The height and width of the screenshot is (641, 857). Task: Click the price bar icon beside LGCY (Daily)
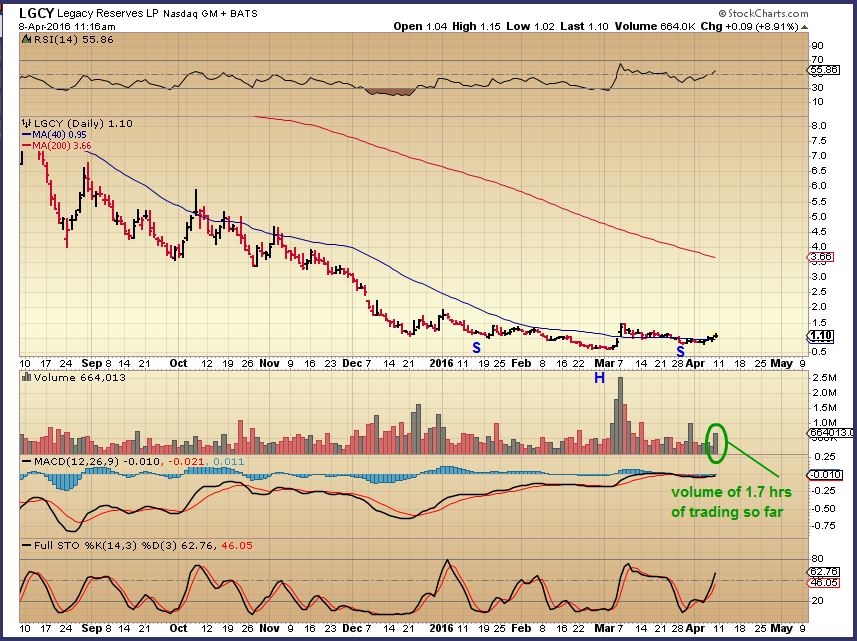pos(26,124)
